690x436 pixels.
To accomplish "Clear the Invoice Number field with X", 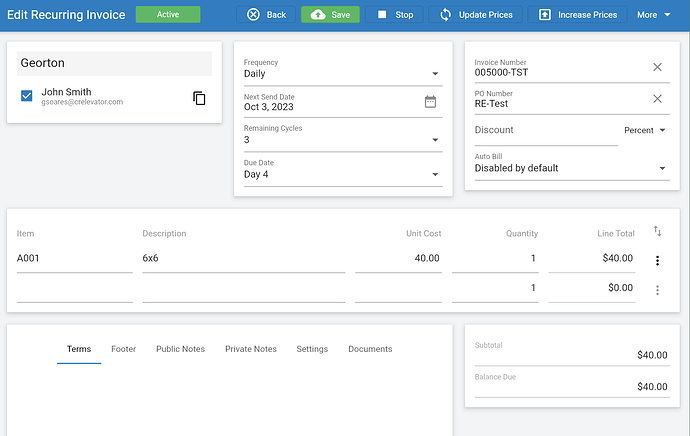I will coord(657,67).
